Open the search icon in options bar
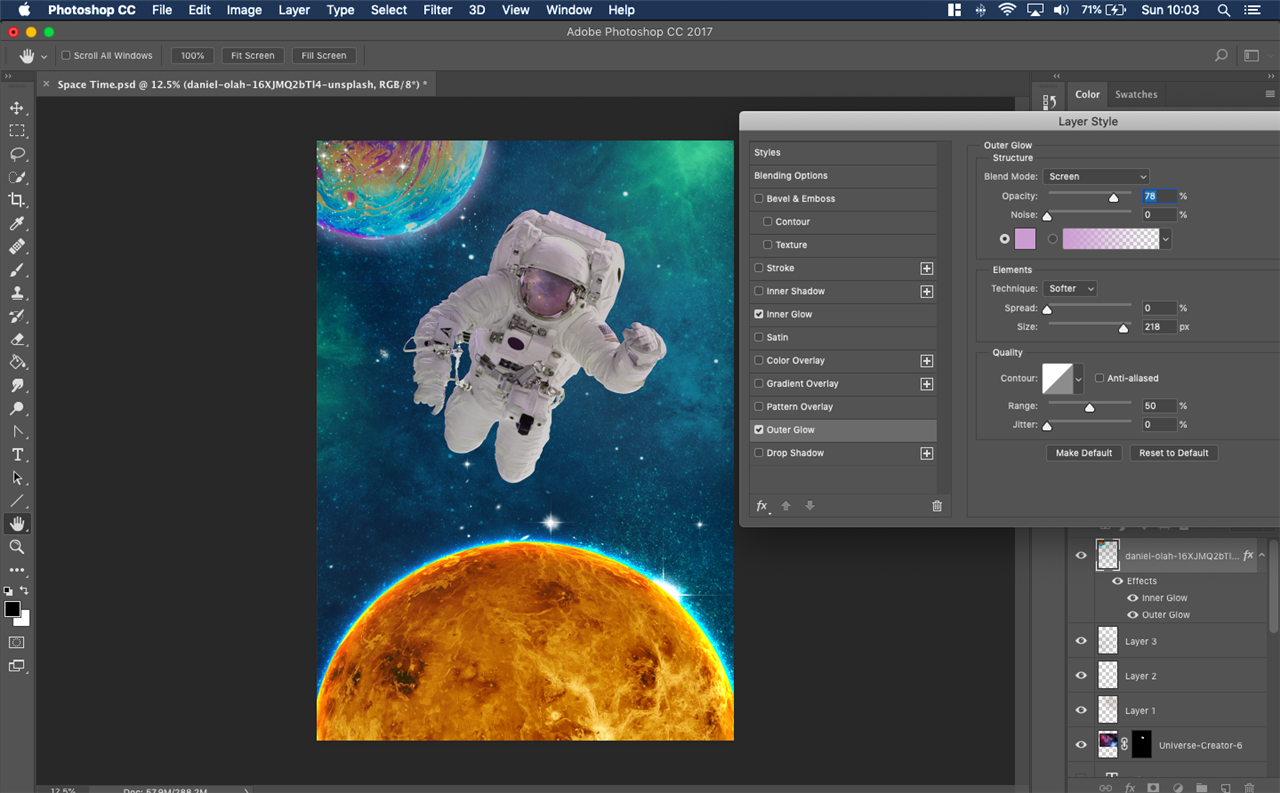The image size is (1280, 793). pos(1221,56)
